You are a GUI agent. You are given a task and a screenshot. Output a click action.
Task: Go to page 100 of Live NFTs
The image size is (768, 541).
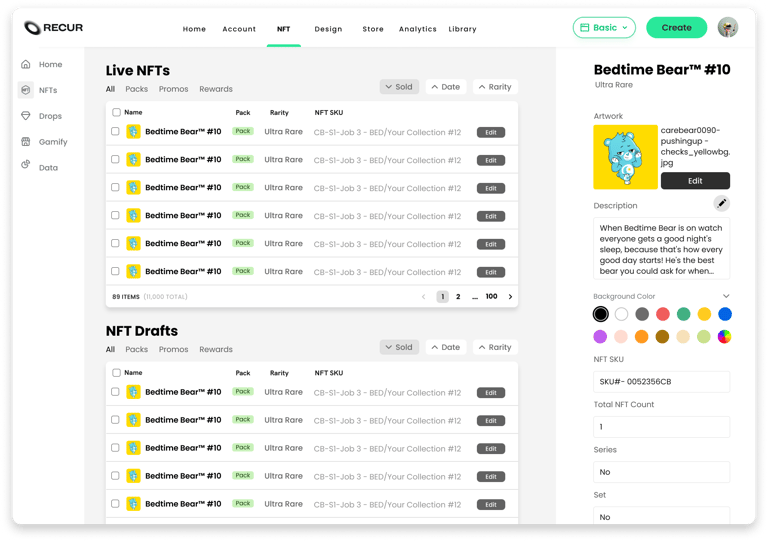coord(491,297)
